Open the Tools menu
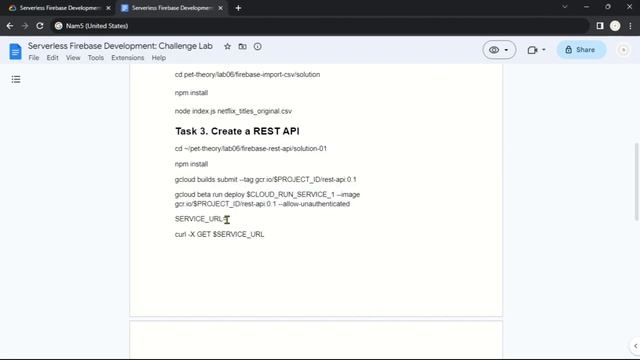 96,58
